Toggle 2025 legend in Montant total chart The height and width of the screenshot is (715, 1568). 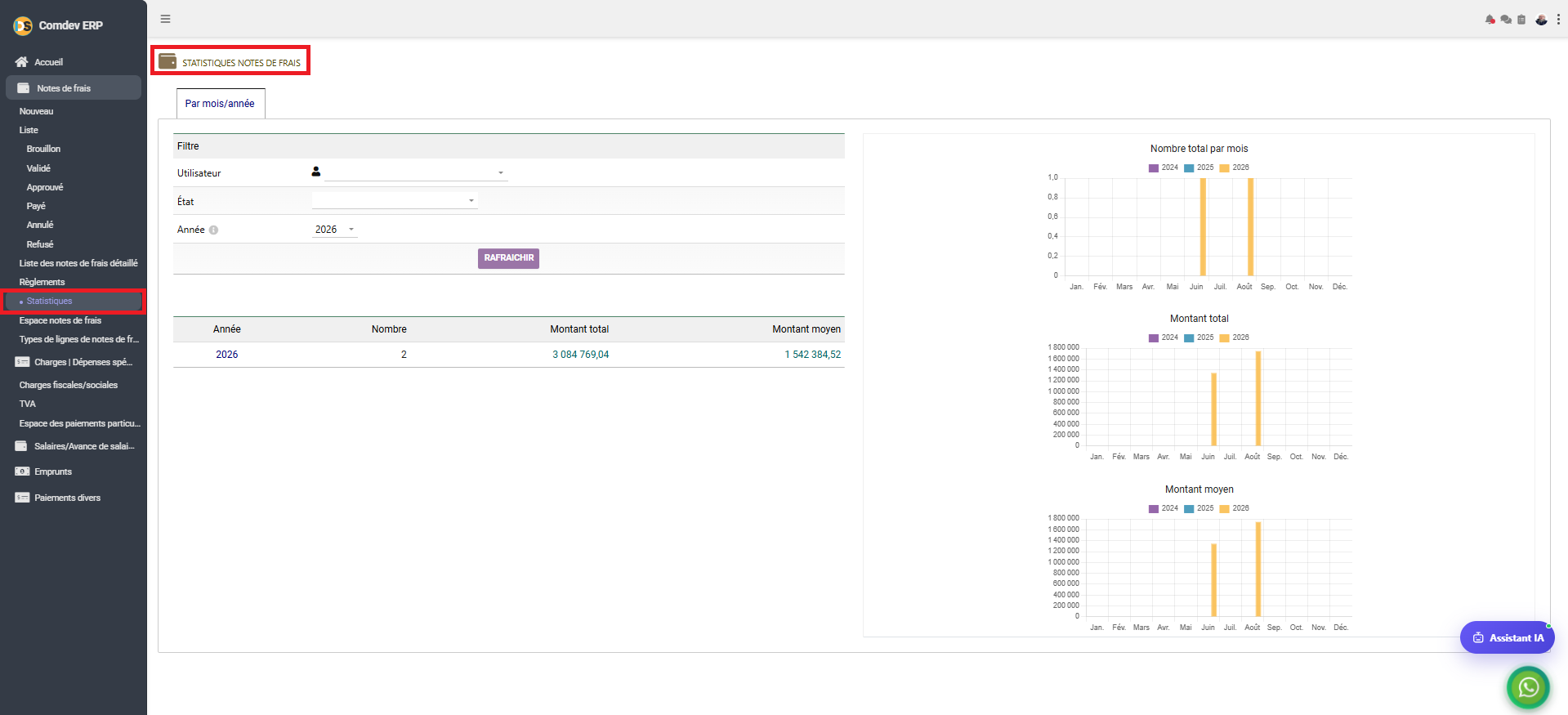(1199, 337)
